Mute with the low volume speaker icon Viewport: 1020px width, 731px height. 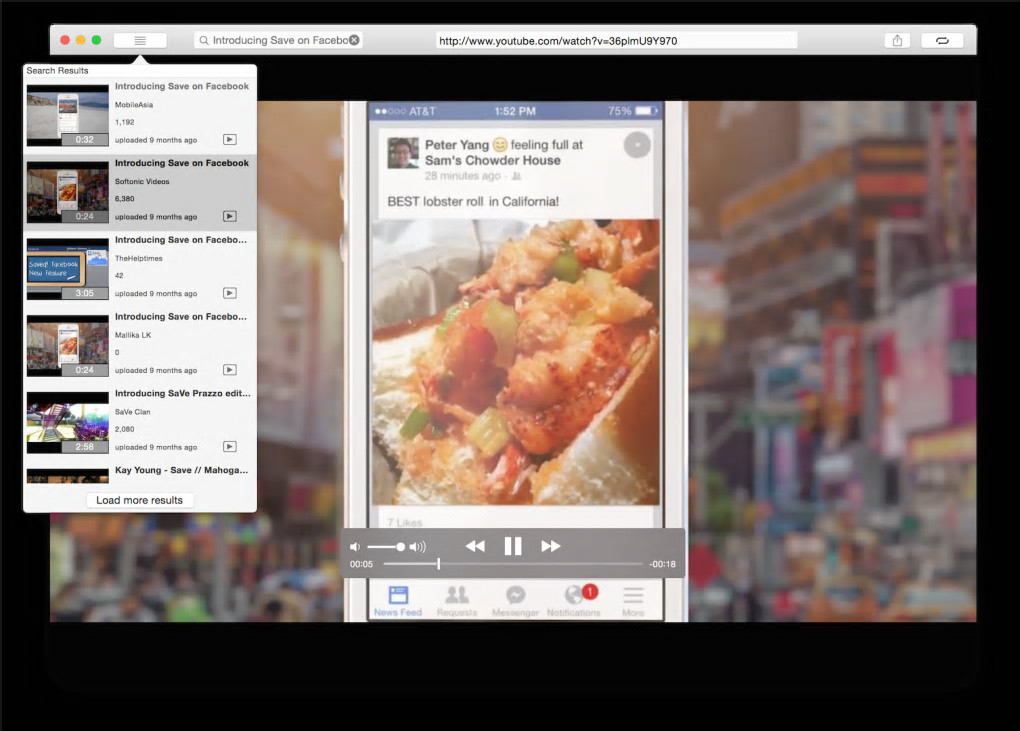(355, 547)
